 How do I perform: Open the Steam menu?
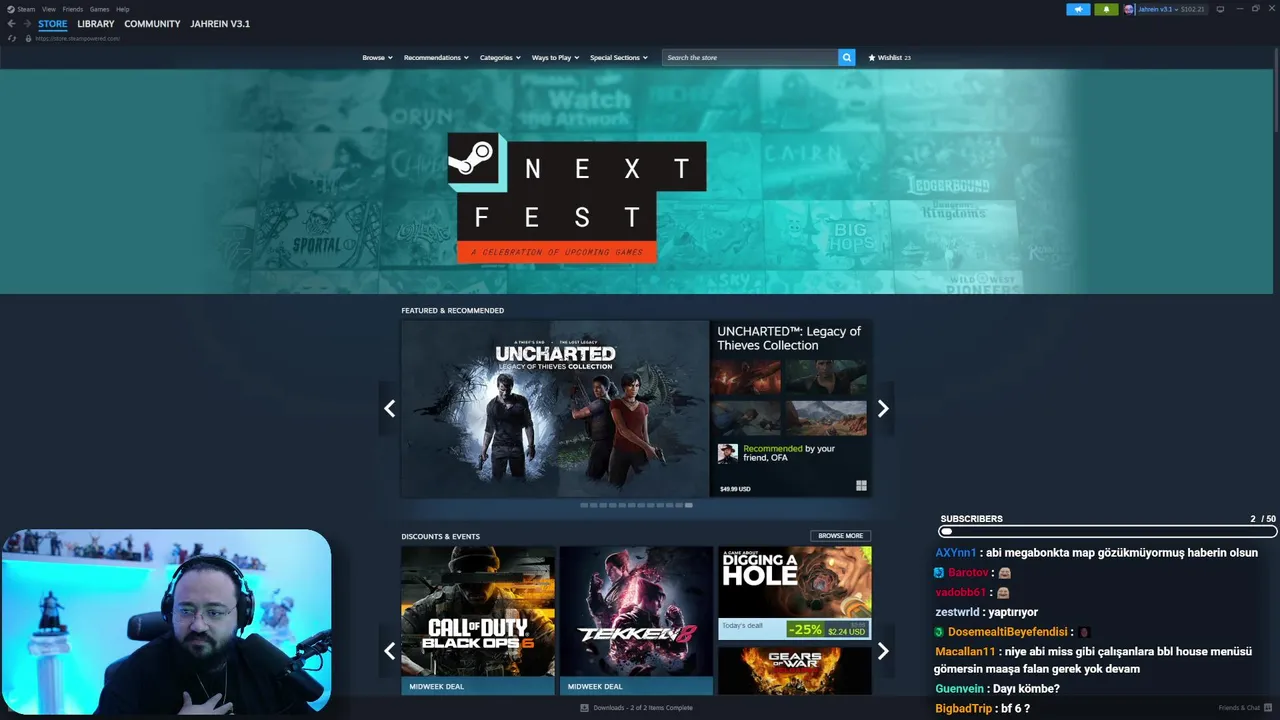(26, 9)
